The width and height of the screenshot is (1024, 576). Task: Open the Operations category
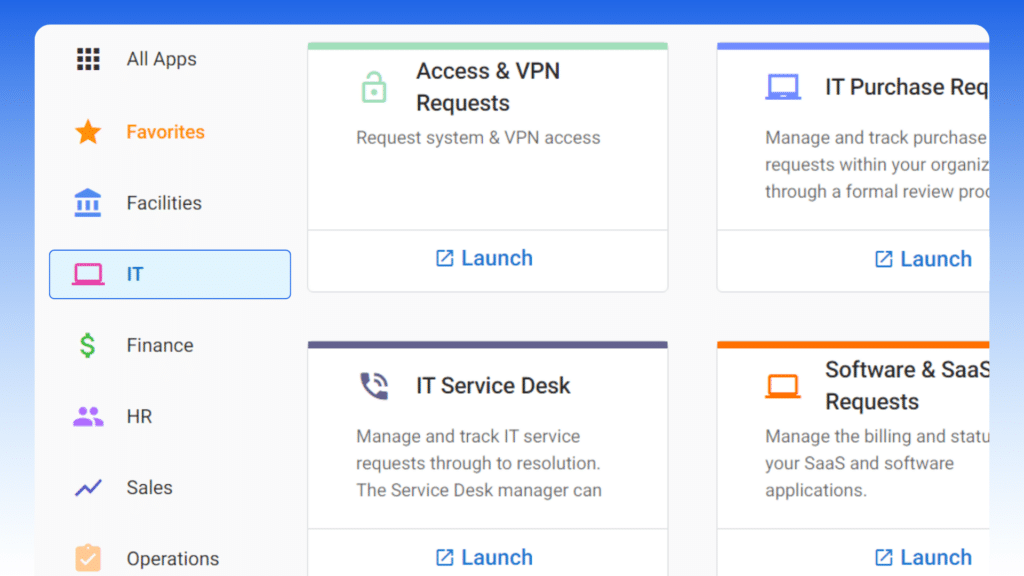172,559
